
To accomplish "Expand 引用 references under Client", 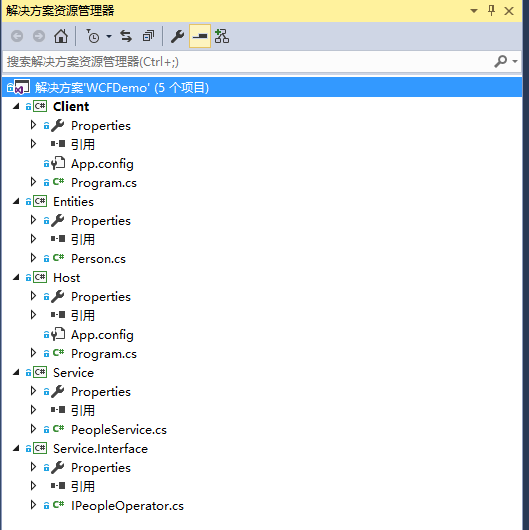I will (x=33, y=144).
